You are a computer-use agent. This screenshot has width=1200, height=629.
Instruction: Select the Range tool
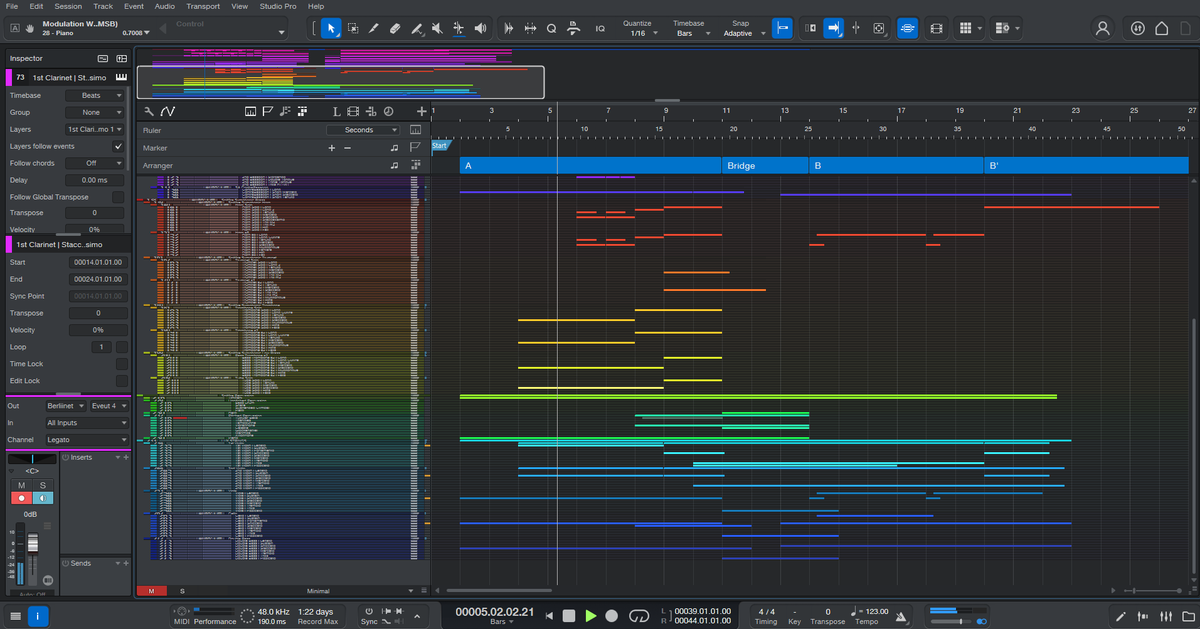coord(353,28)
